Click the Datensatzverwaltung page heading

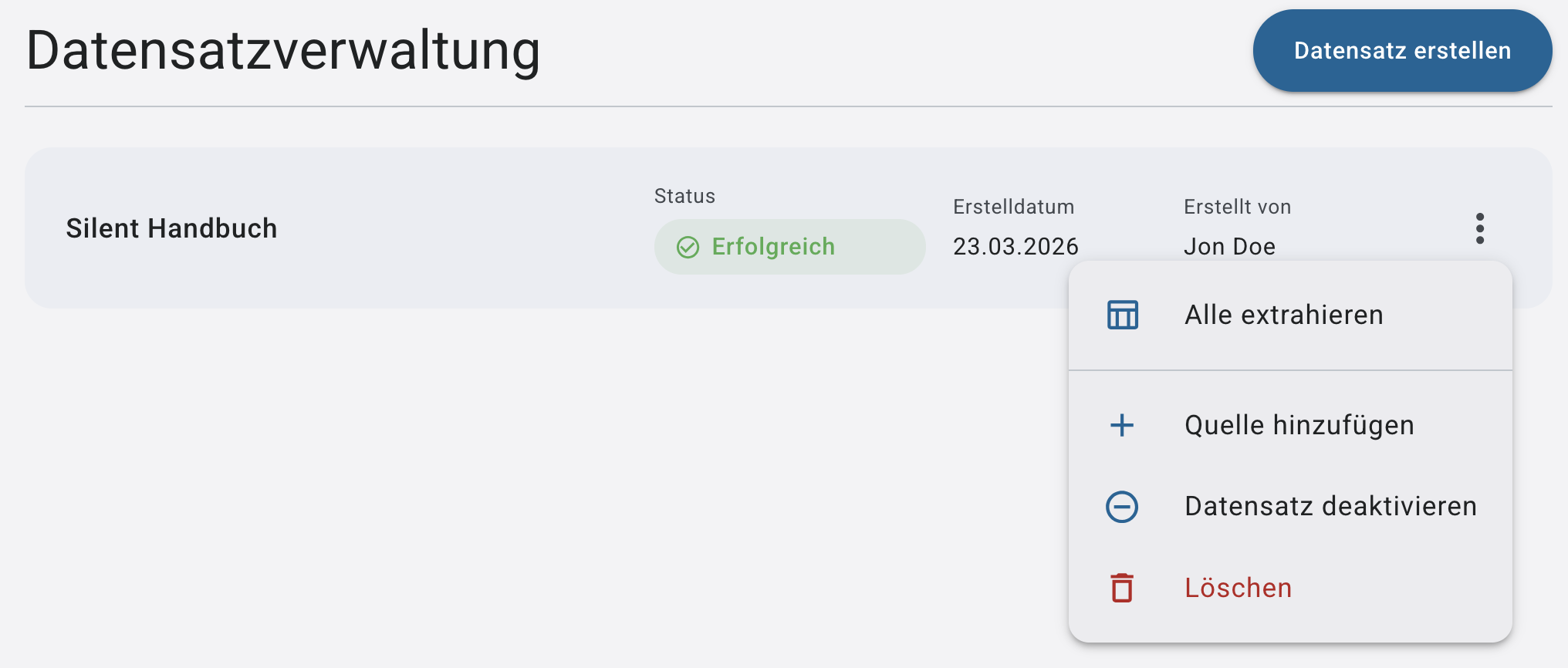pos(283,51)
